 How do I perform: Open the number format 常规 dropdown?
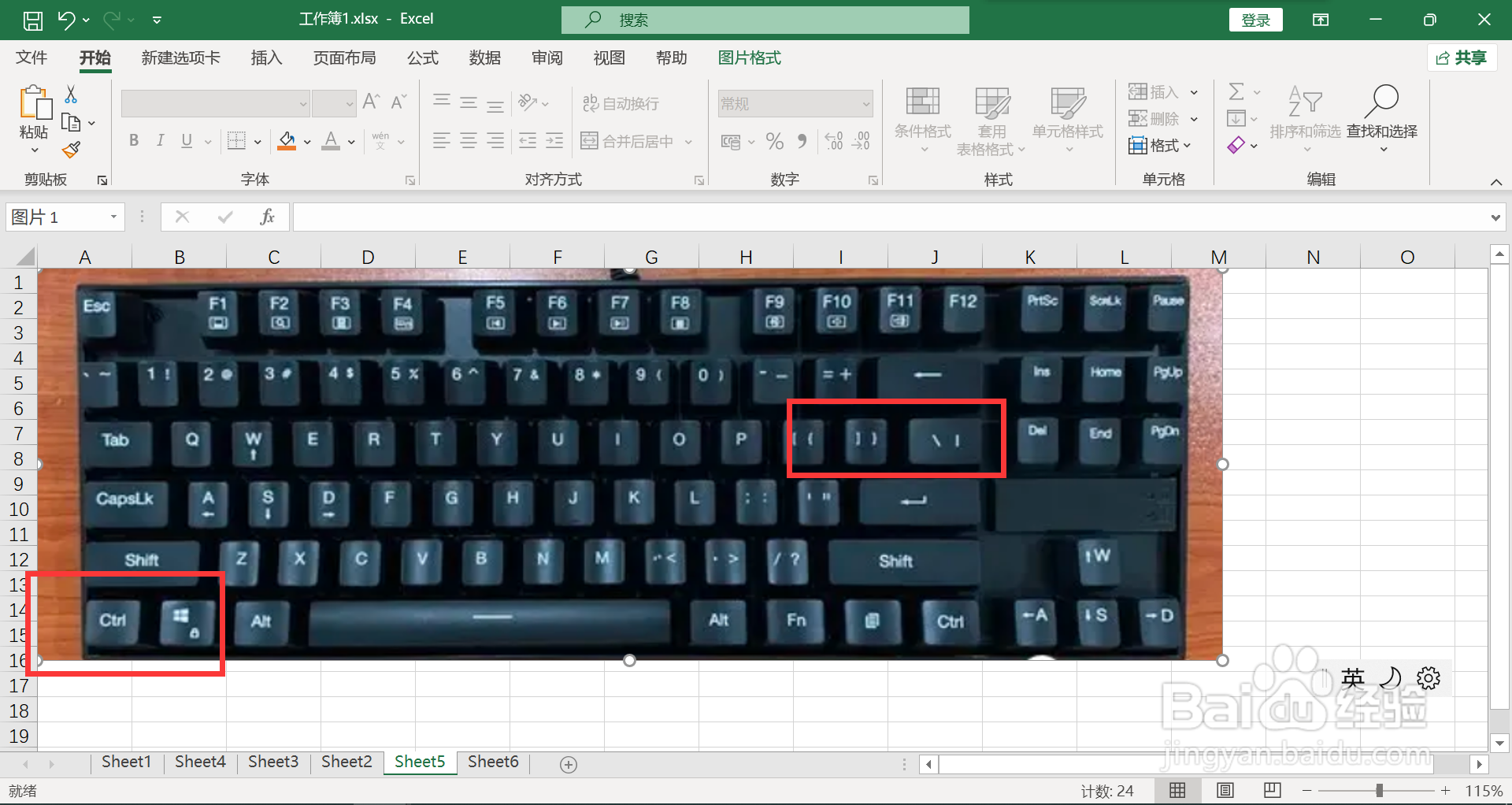(x=866, y=103)
